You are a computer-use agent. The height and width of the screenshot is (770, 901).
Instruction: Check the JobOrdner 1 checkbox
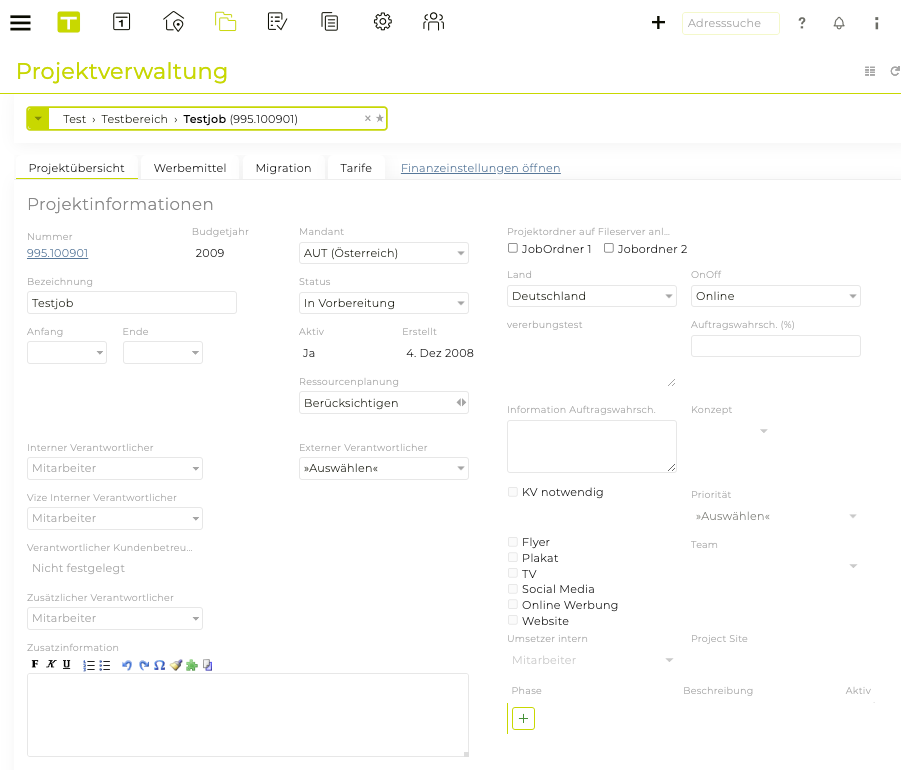tap(513, 248)
